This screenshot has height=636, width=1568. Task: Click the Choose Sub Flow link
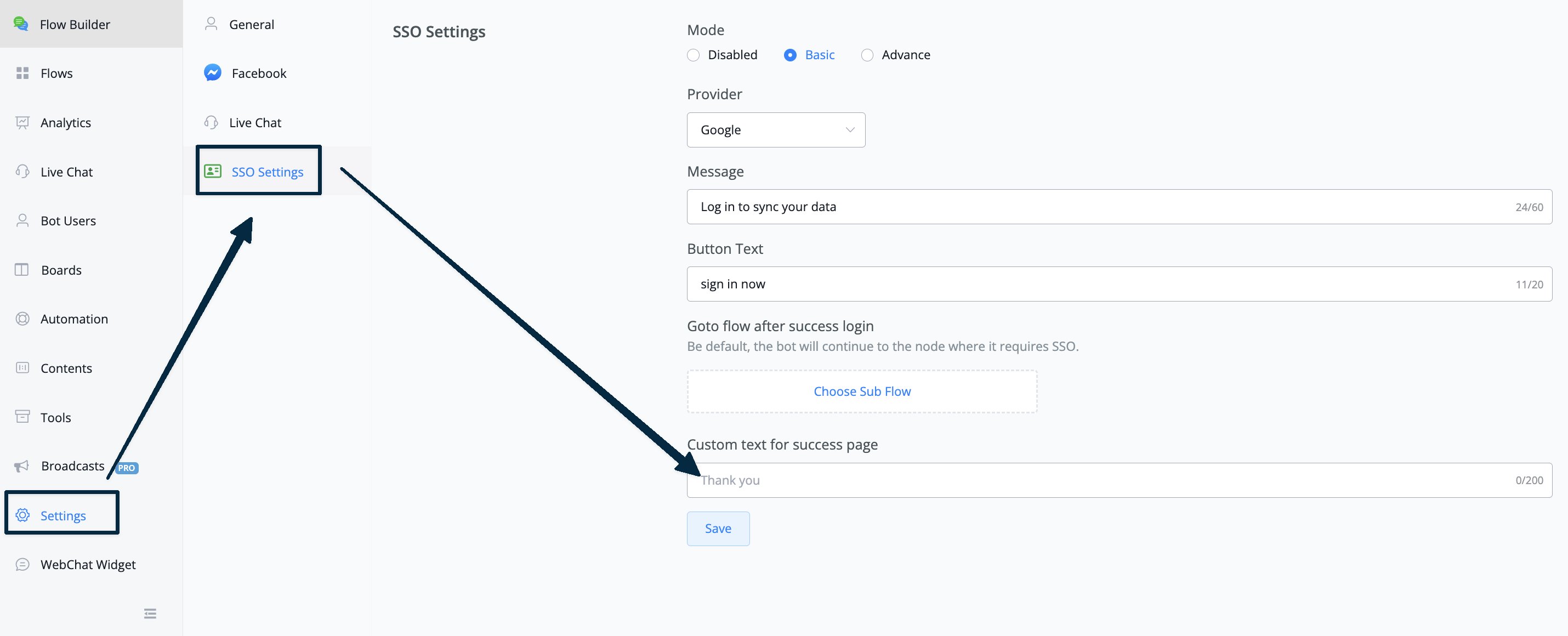[x=862, y=391]
